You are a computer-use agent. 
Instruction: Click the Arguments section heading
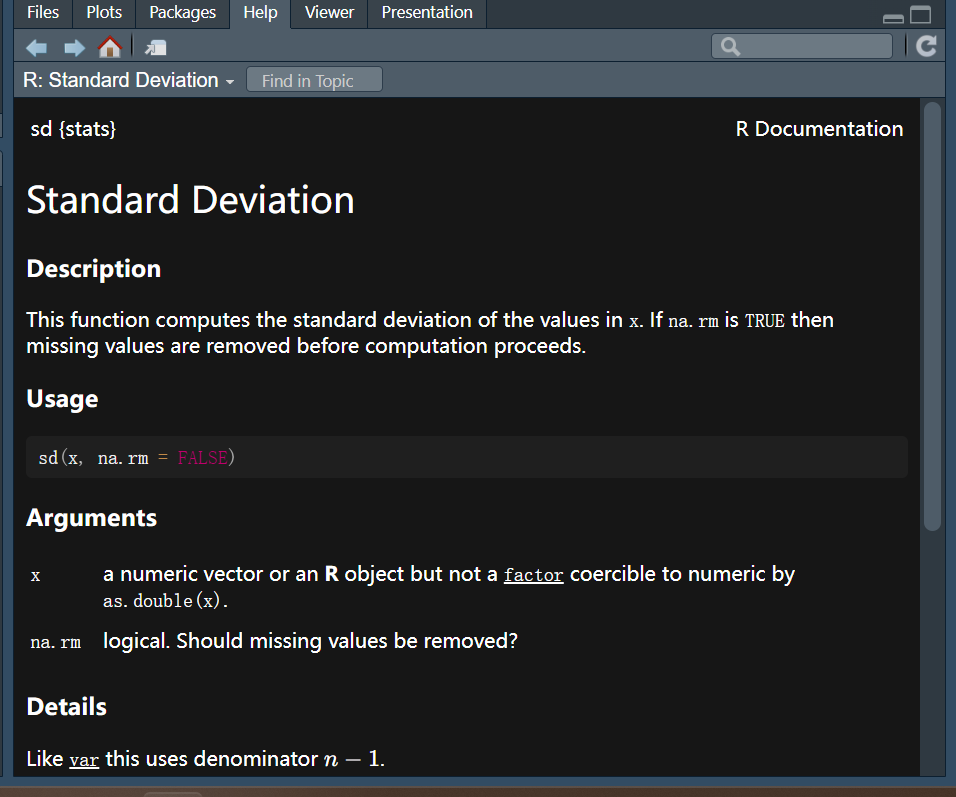click(x=91, y=518)
